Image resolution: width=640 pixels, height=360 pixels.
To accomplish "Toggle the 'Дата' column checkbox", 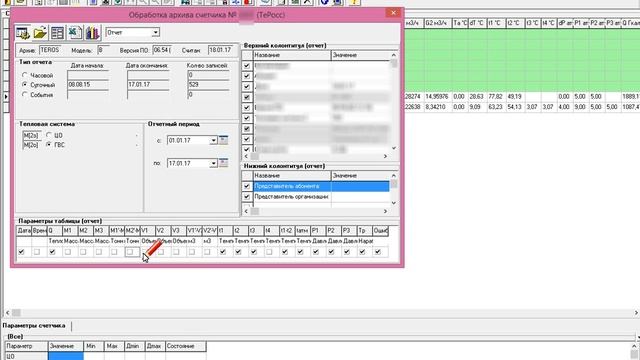I will pyautogui.click(x=21, y=252).
